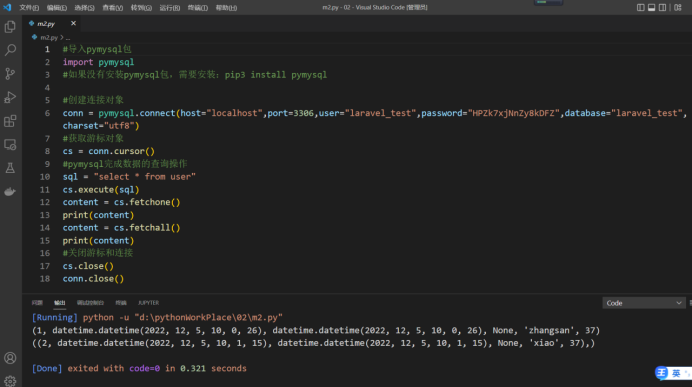
Task: Click the VS Code logo icon
Action: pos(7,7)
